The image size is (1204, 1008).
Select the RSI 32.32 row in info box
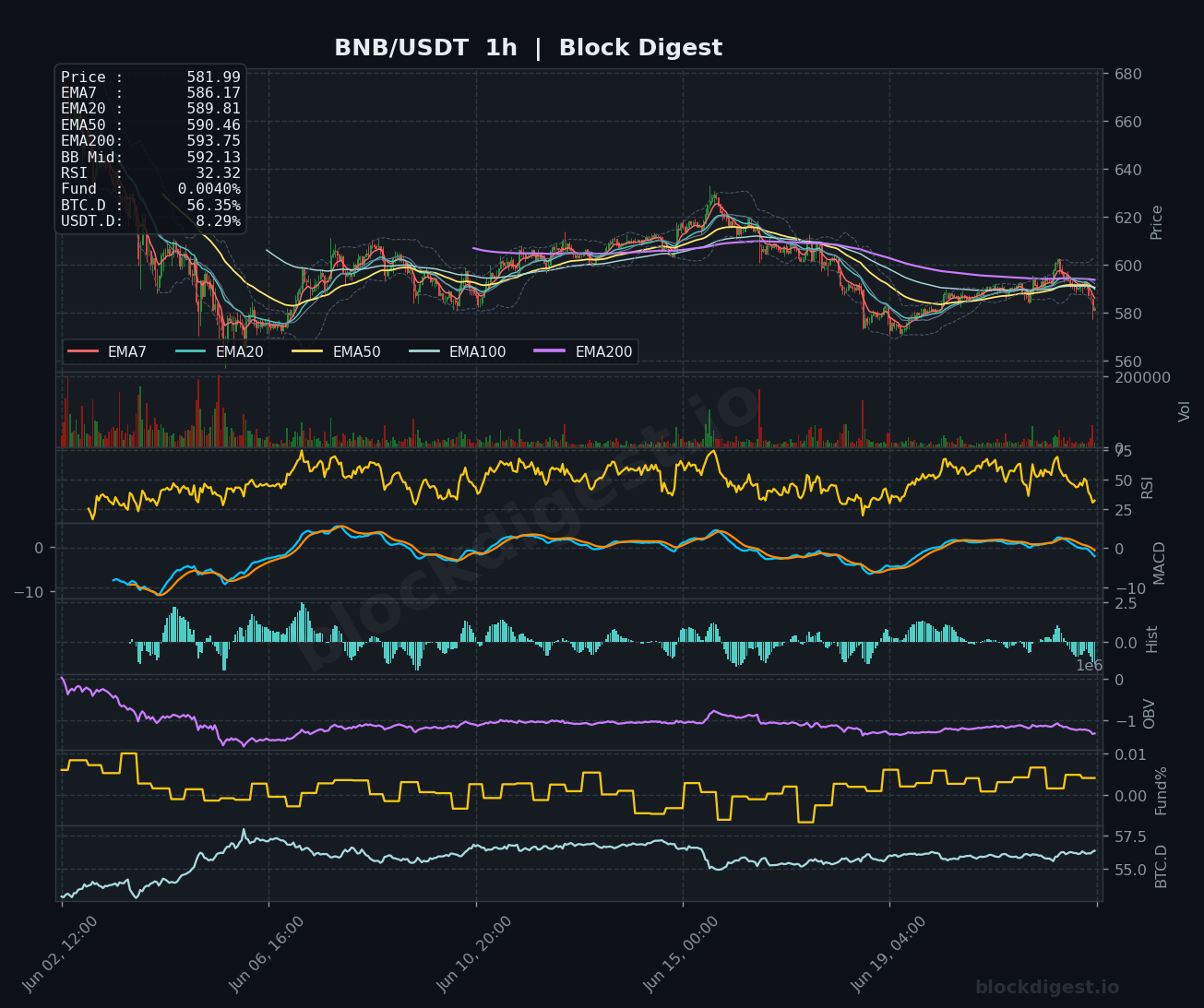pos(150,173)
